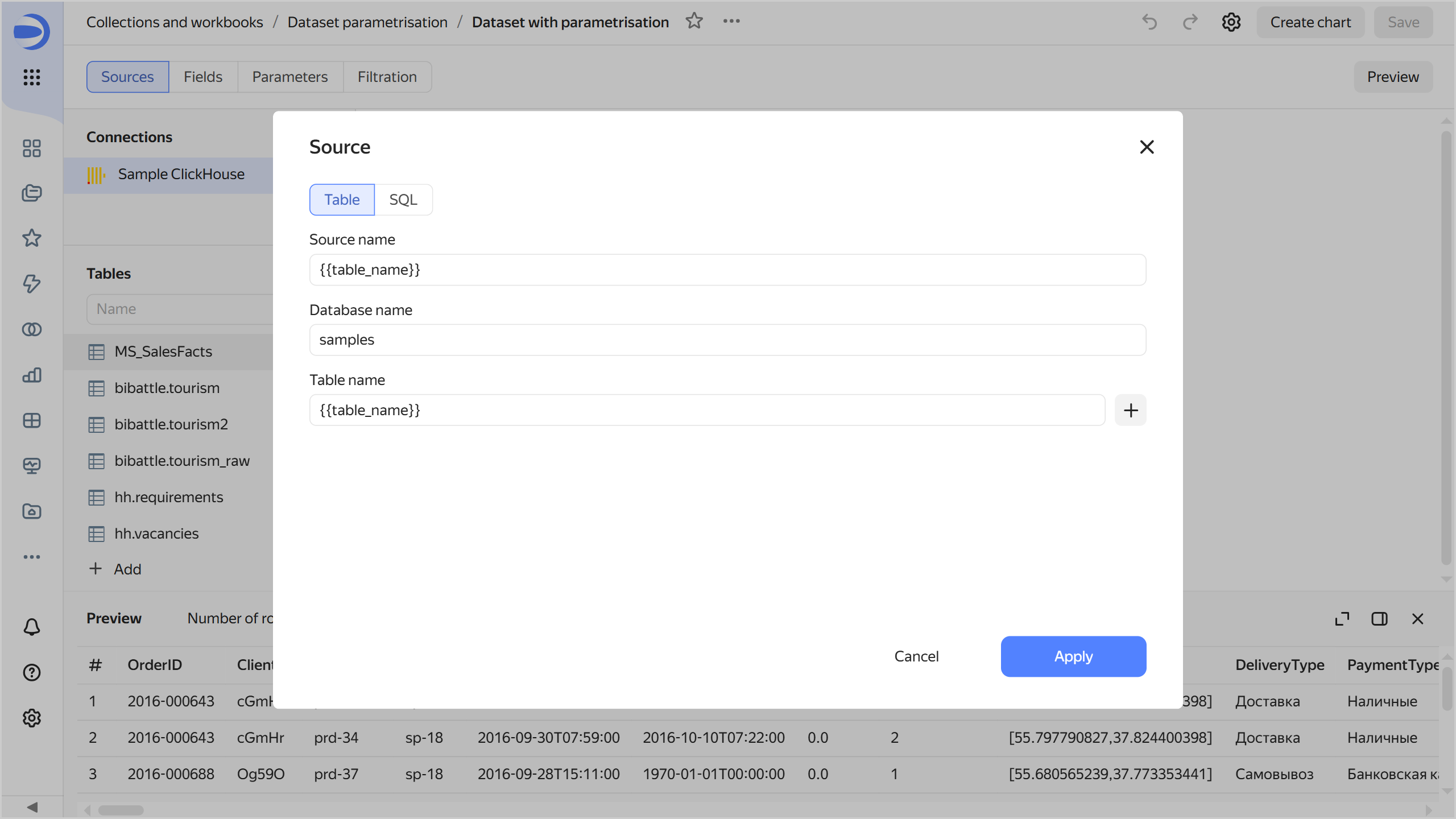
Task: Click the redo arrow icon
Action: click(1190, 22)
